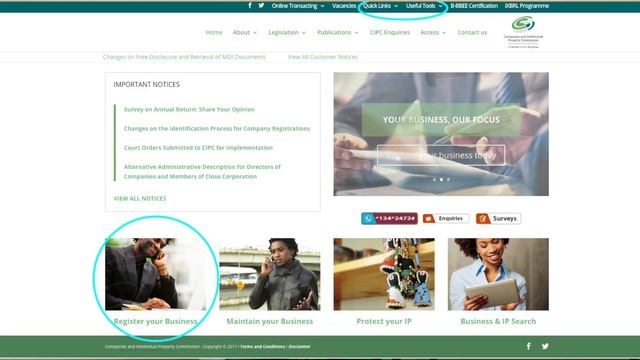640x360 pixels.
Task: Select the third slider dot on banner
Action: (448, 180)
